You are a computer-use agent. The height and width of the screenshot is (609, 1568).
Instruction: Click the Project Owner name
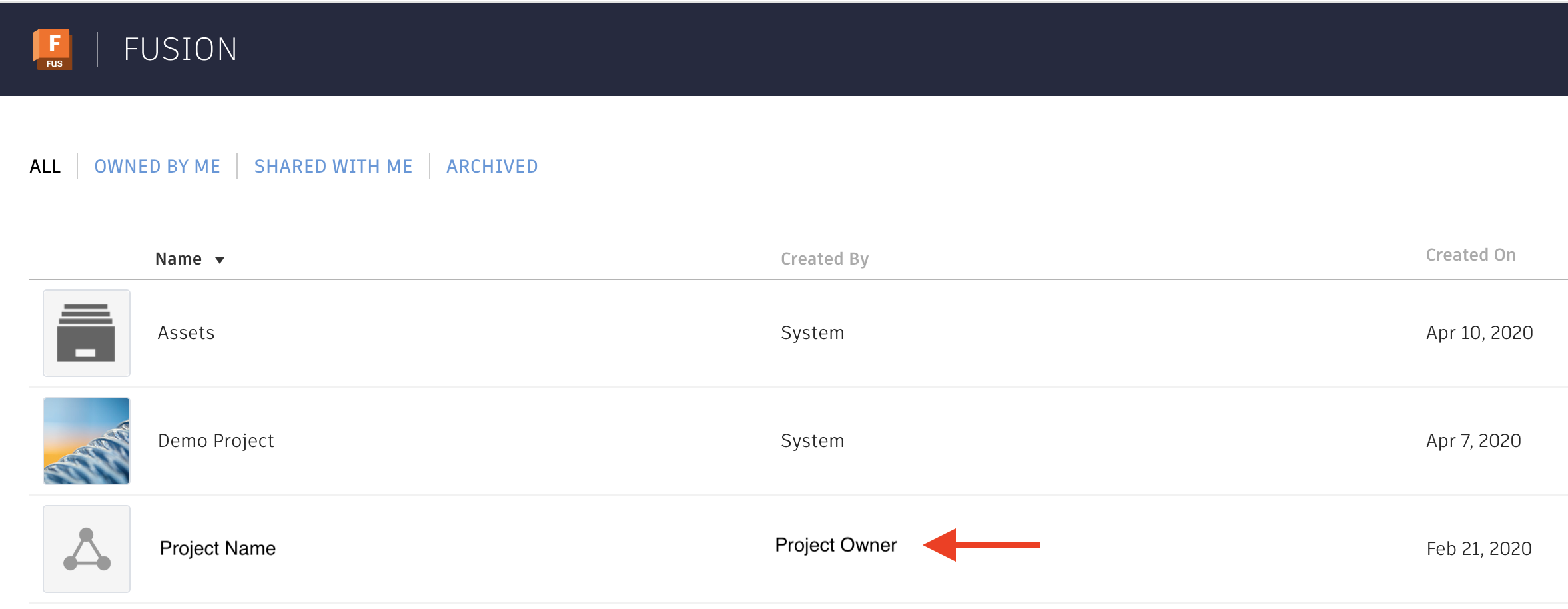(835, 544)
